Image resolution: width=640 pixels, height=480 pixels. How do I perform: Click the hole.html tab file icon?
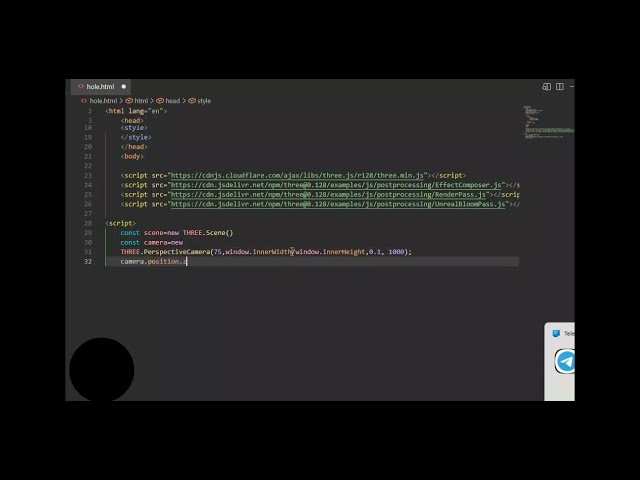click(81, 87)
